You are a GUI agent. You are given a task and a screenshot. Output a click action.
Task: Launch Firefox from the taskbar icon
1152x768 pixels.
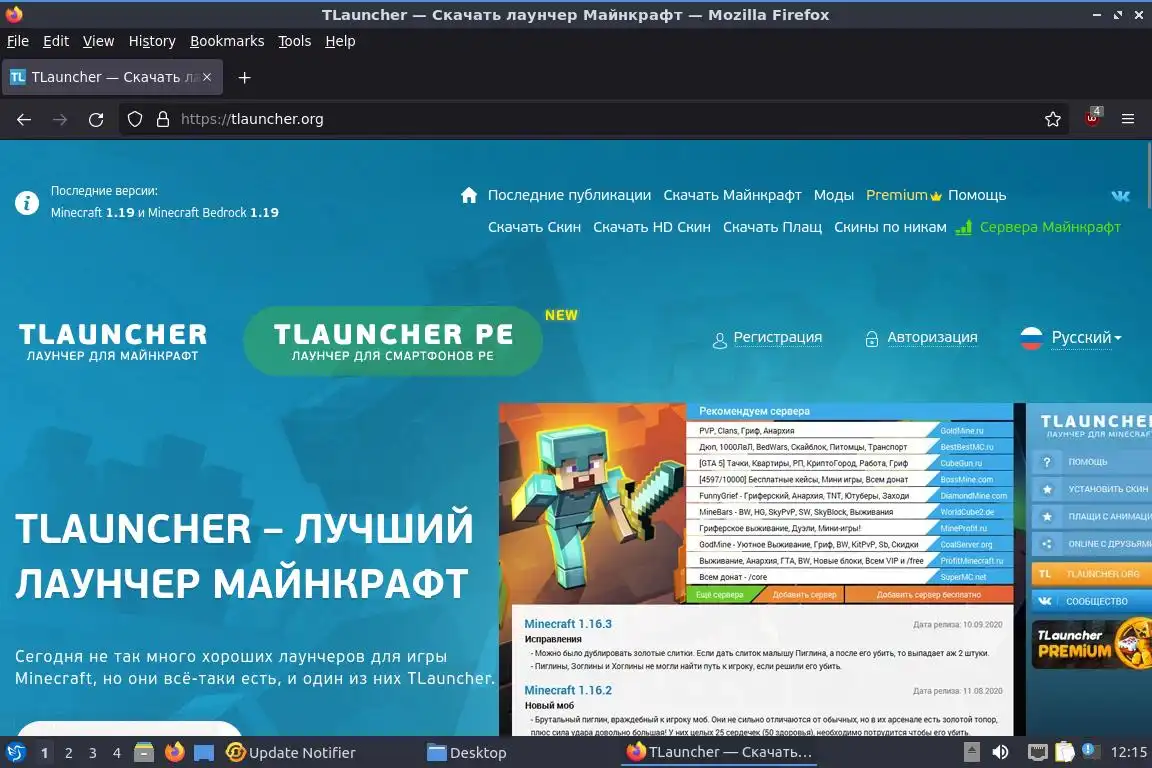click(174, 753)
